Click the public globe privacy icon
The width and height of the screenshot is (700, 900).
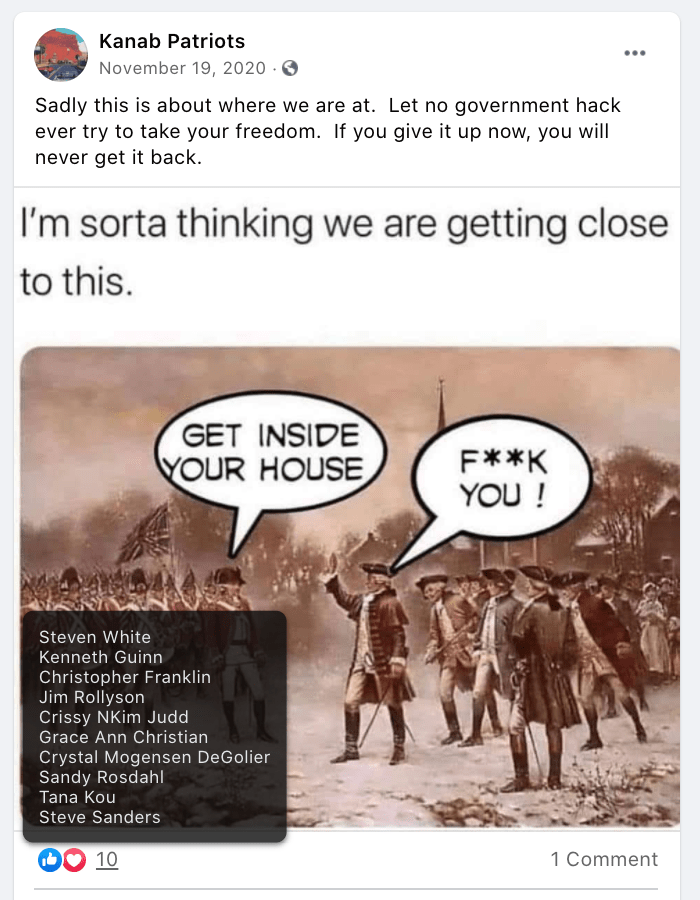[290, 68]
